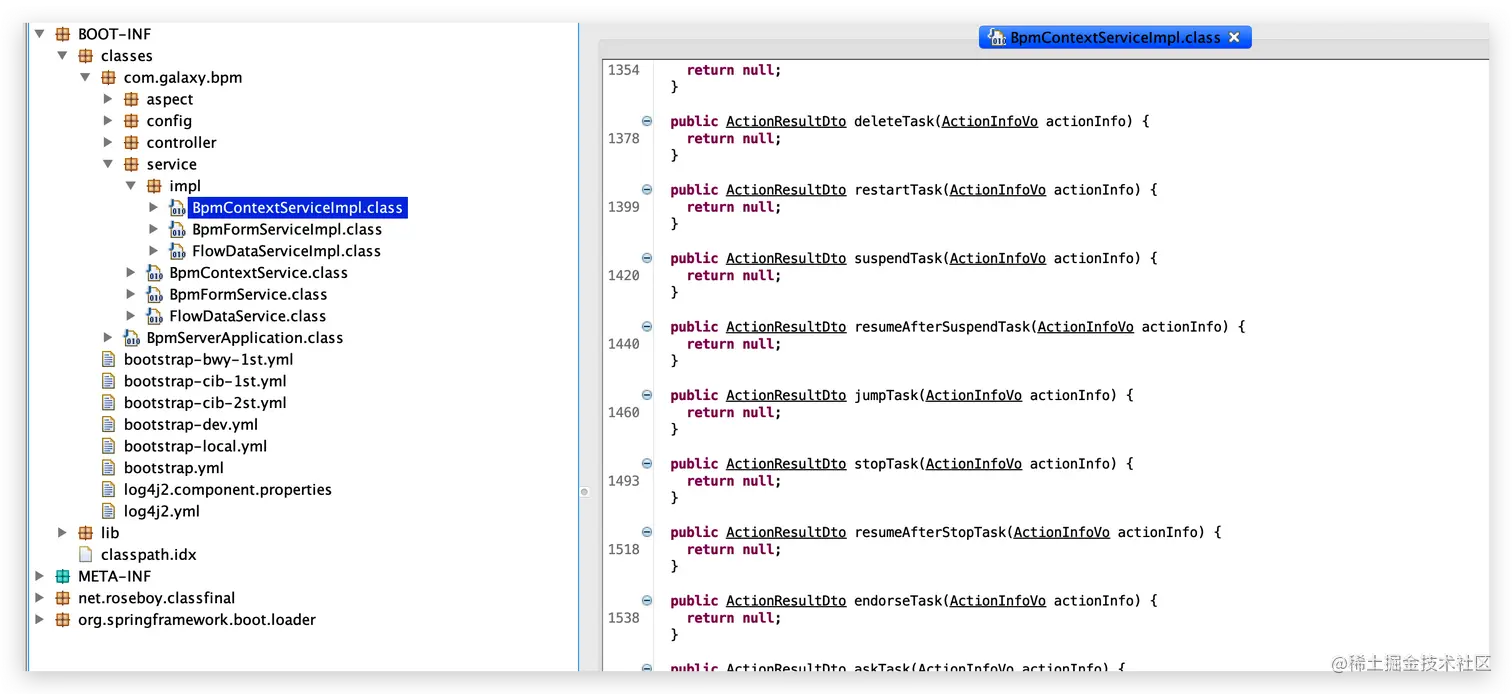Image resolution: width=1512 pixels, height=694 pixels.
Task: Click the service package icon
Action: [x=131, y=165]
